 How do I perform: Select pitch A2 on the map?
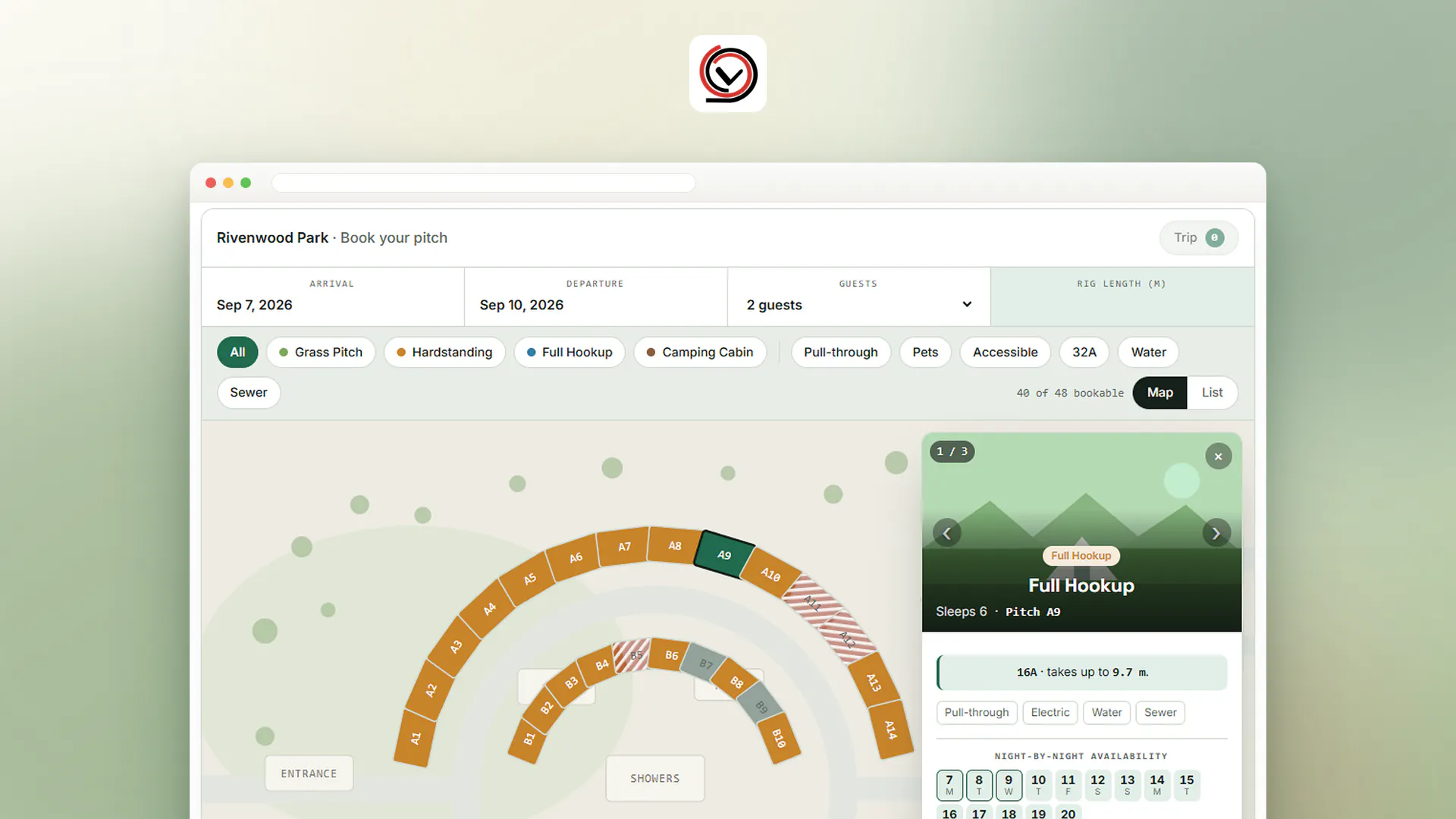click(431, 690)
